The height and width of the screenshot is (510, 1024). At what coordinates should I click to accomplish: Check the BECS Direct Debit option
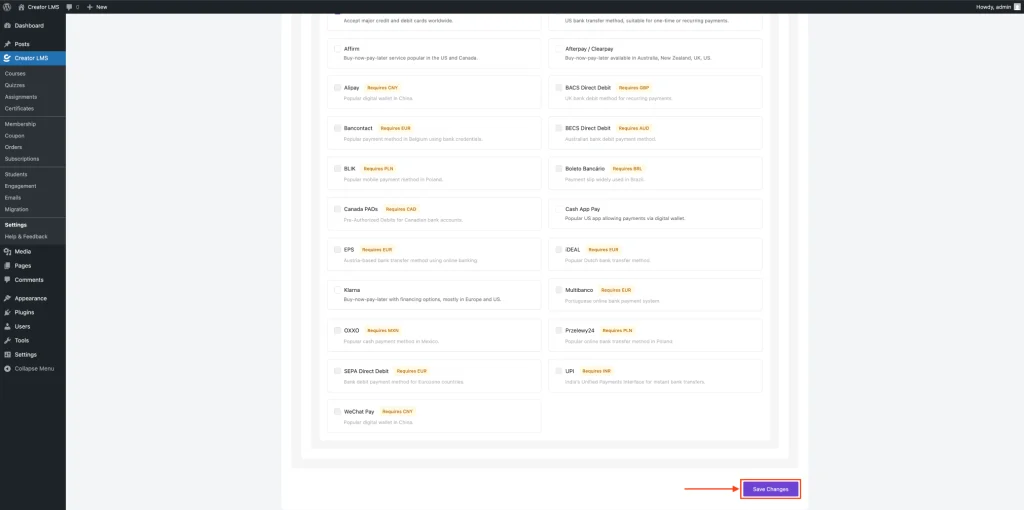tap(558, 128)
